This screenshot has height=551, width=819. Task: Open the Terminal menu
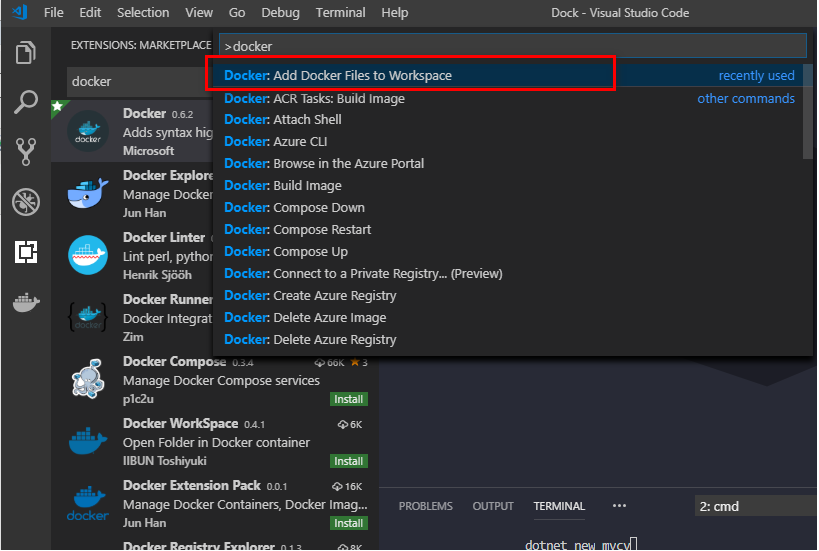pos(341,13)
